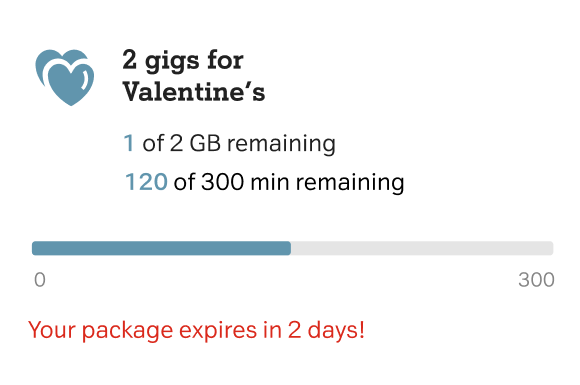580x385 pixels.
Task: Click the blue "1" data remaining number
Action: 129,143
